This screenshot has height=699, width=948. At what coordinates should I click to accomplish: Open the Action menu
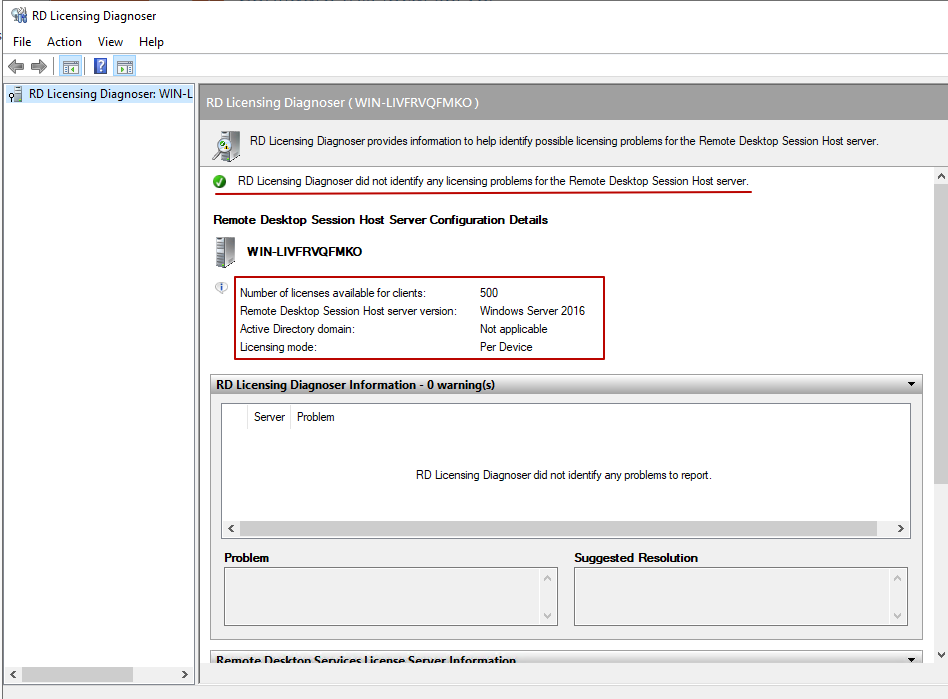point(64,42)
